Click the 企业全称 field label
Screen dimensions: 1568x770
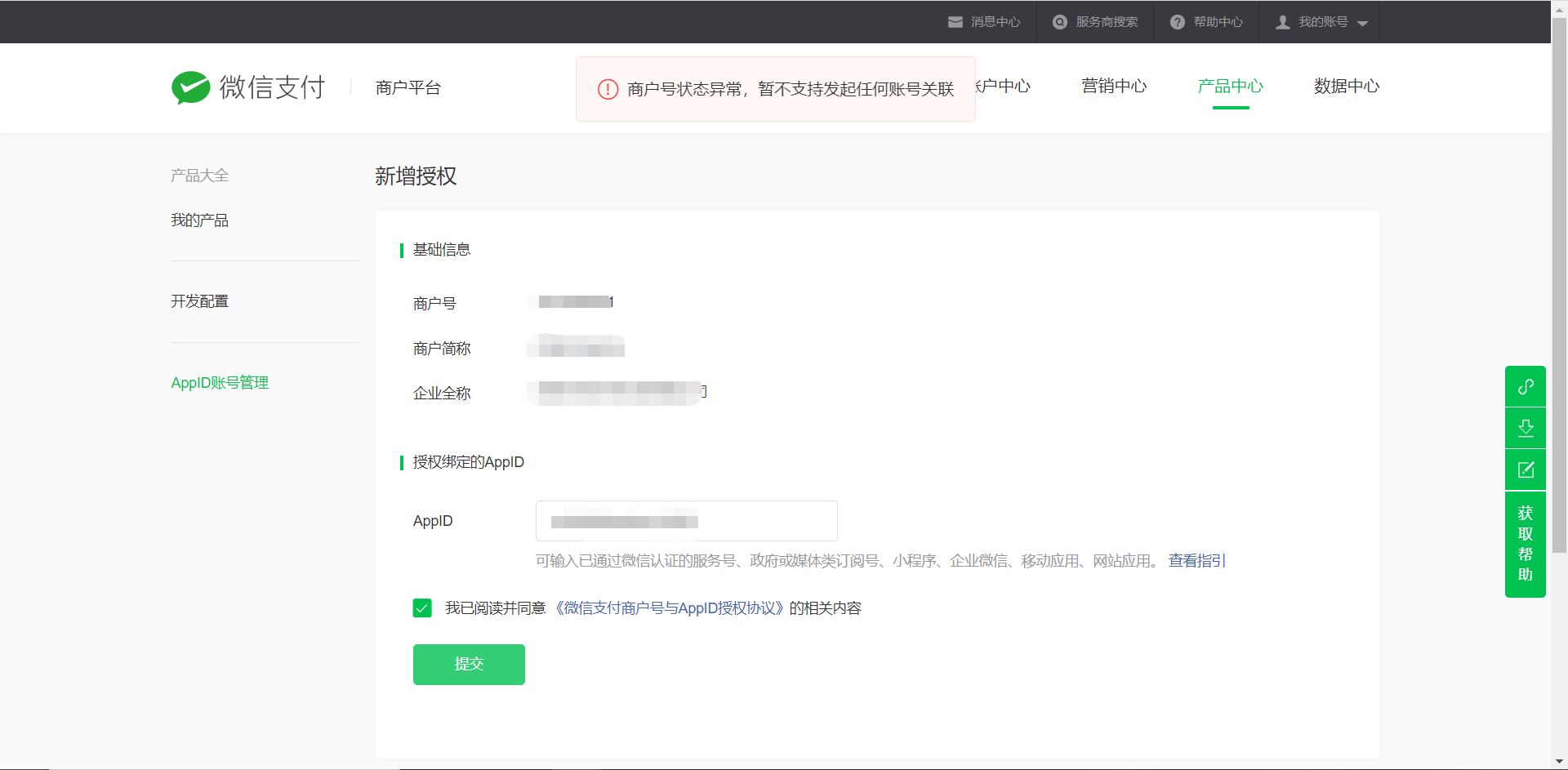point(442,394)
